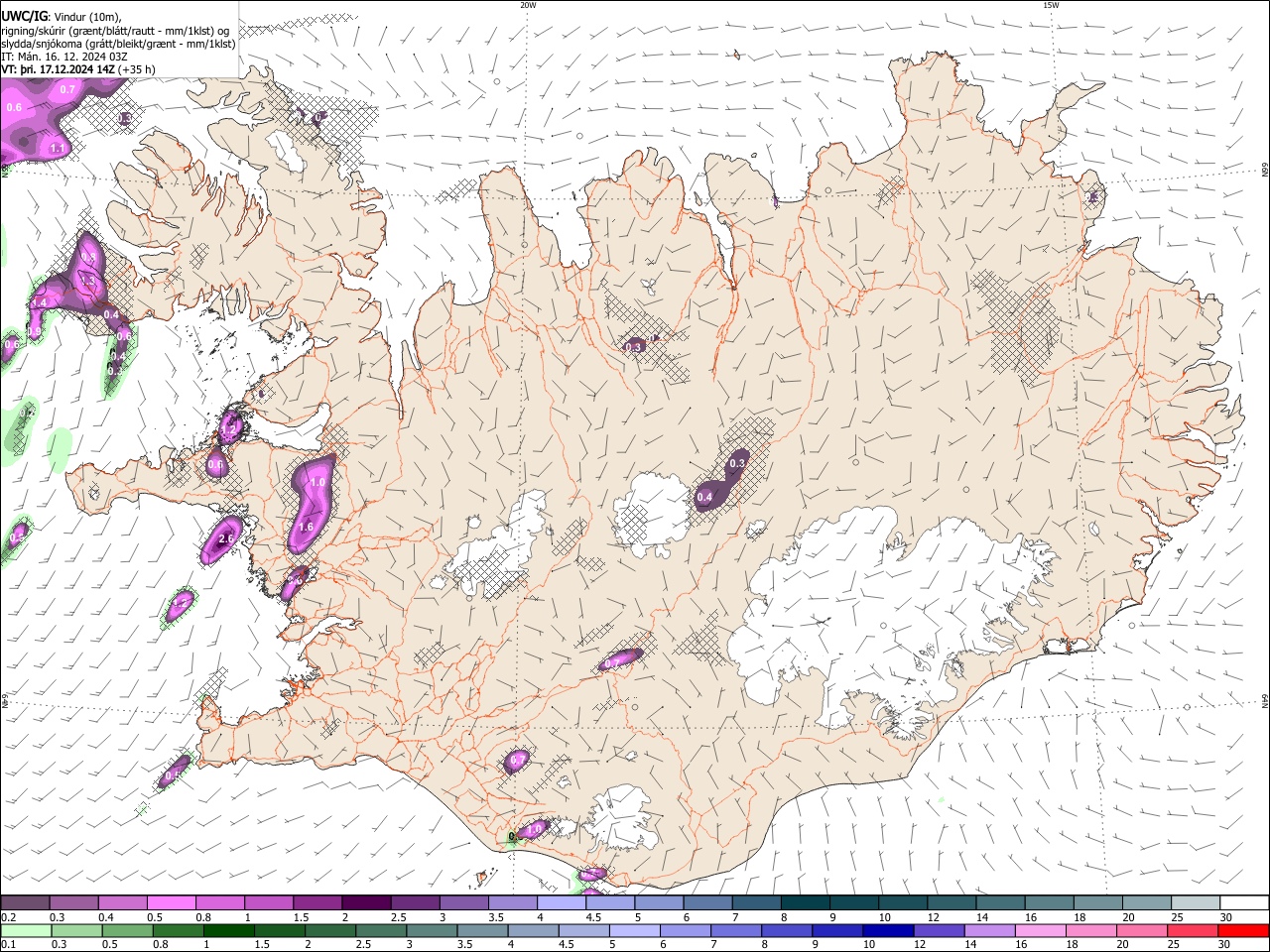Pick the deep blue 10 swatch on rain scale
Image resolution: width=1270 pixels, height=952 pixels.
click(x=887, y=930)
